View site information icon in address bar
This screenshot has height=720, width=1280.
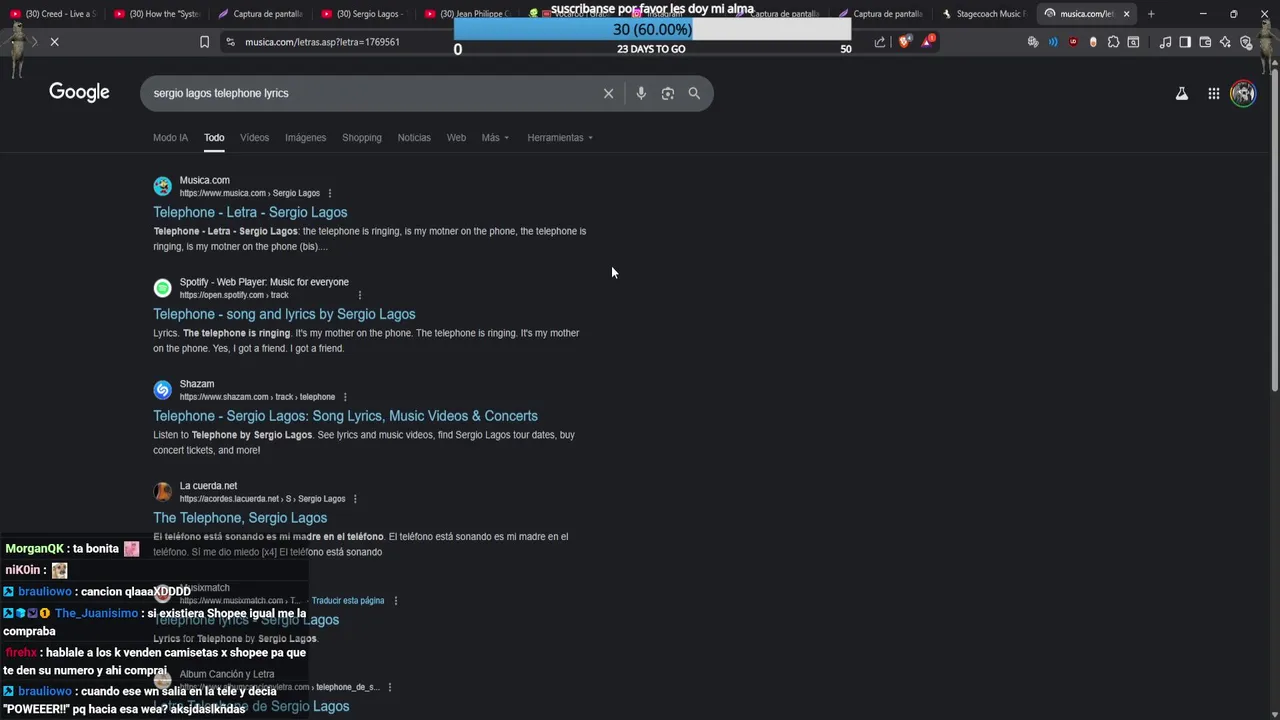230,42
